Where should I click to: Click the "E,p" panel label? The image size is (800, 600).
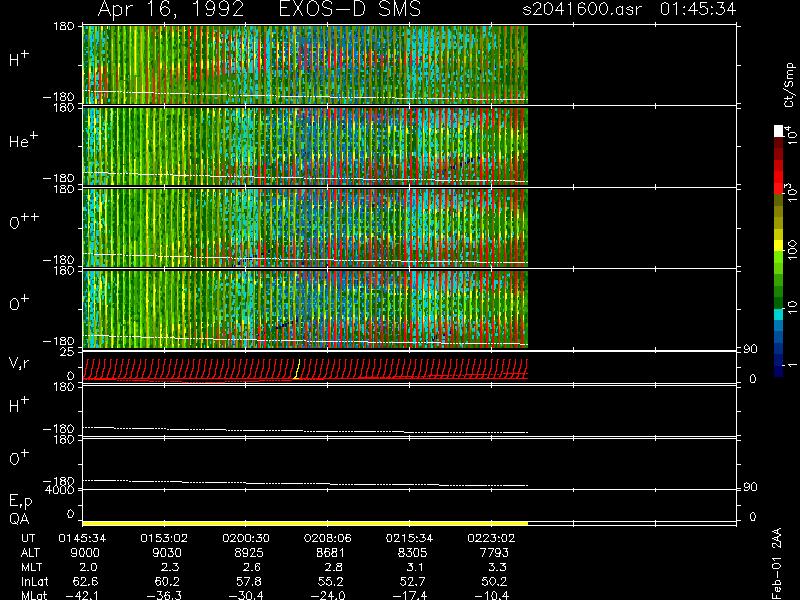[20, 501]
